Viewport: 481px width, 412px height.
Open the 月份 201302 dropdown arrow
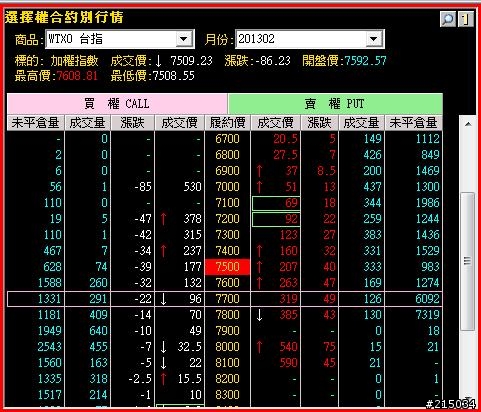coord(374,39)
